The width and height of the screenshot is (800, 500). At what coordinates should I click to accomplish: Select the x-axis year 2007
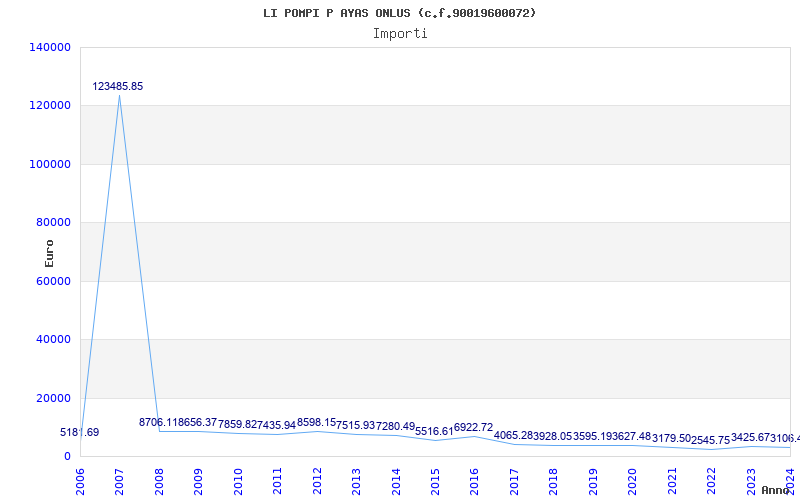pyautogui.click(x=119, y=481)
